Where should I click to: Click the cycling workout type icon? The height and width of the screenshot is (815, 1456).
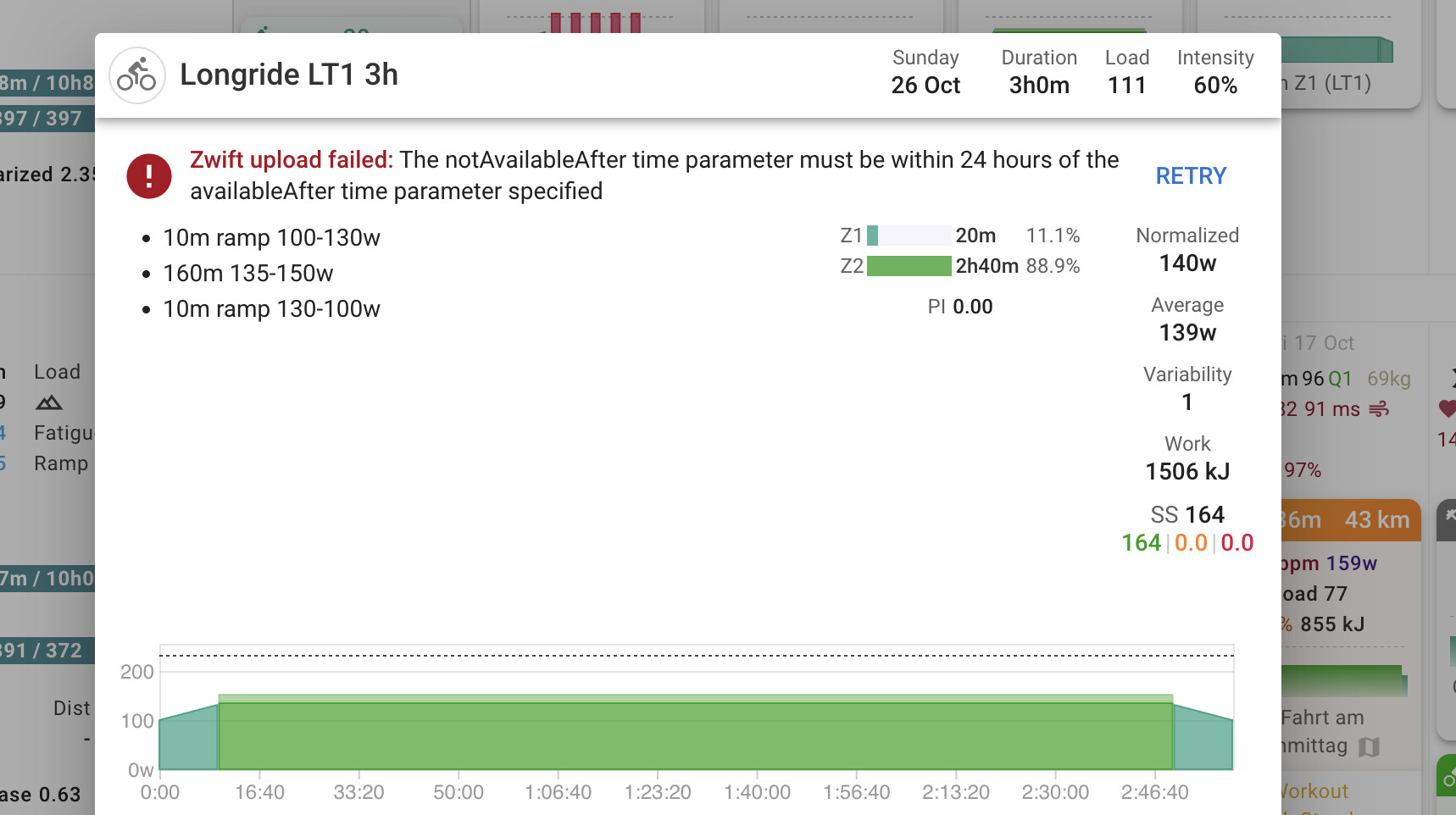click(x=136, y=75)
